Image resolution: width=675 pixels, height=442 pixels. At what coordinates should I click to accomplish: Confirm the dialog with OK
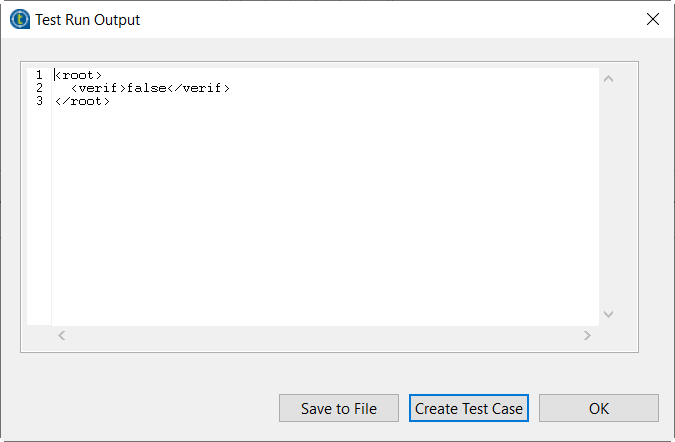(x=598, y=408)
